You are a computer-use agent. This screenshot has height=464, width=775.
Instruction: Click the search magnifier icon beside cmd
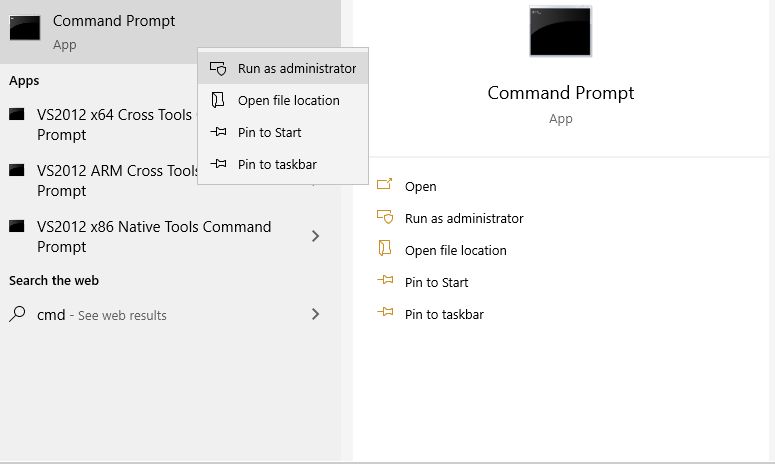pos(17,314)
